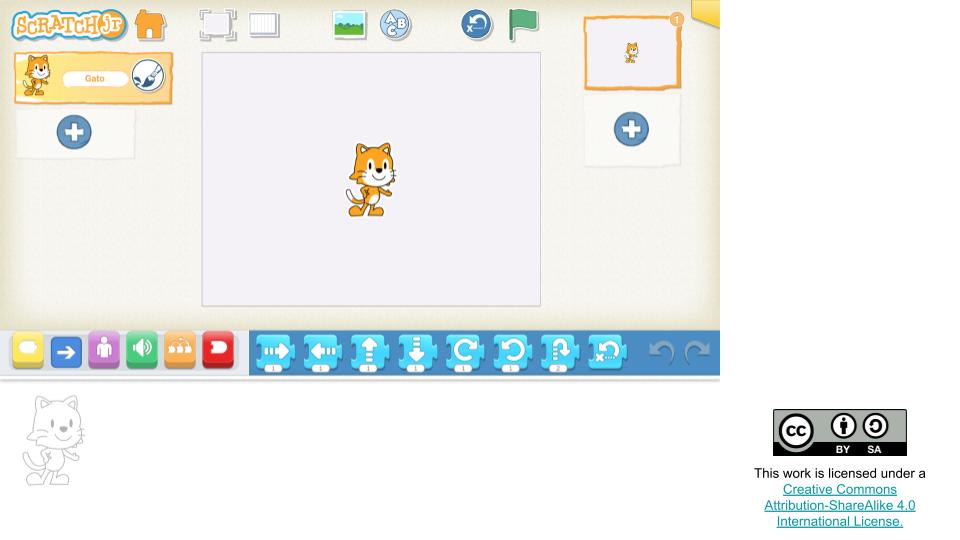Click the ScratchJr logo
This screenshot has height=540, width=960.
point(69,25)
